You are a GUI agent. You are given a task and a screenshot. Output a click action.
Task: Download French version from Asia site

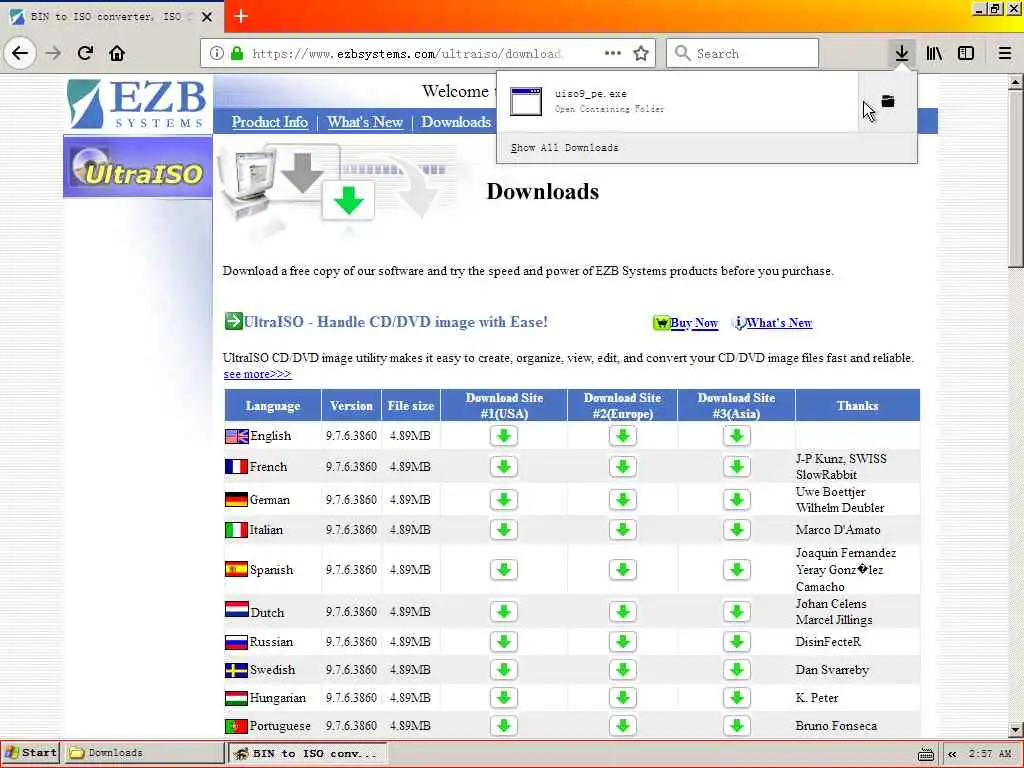point(737,466)
